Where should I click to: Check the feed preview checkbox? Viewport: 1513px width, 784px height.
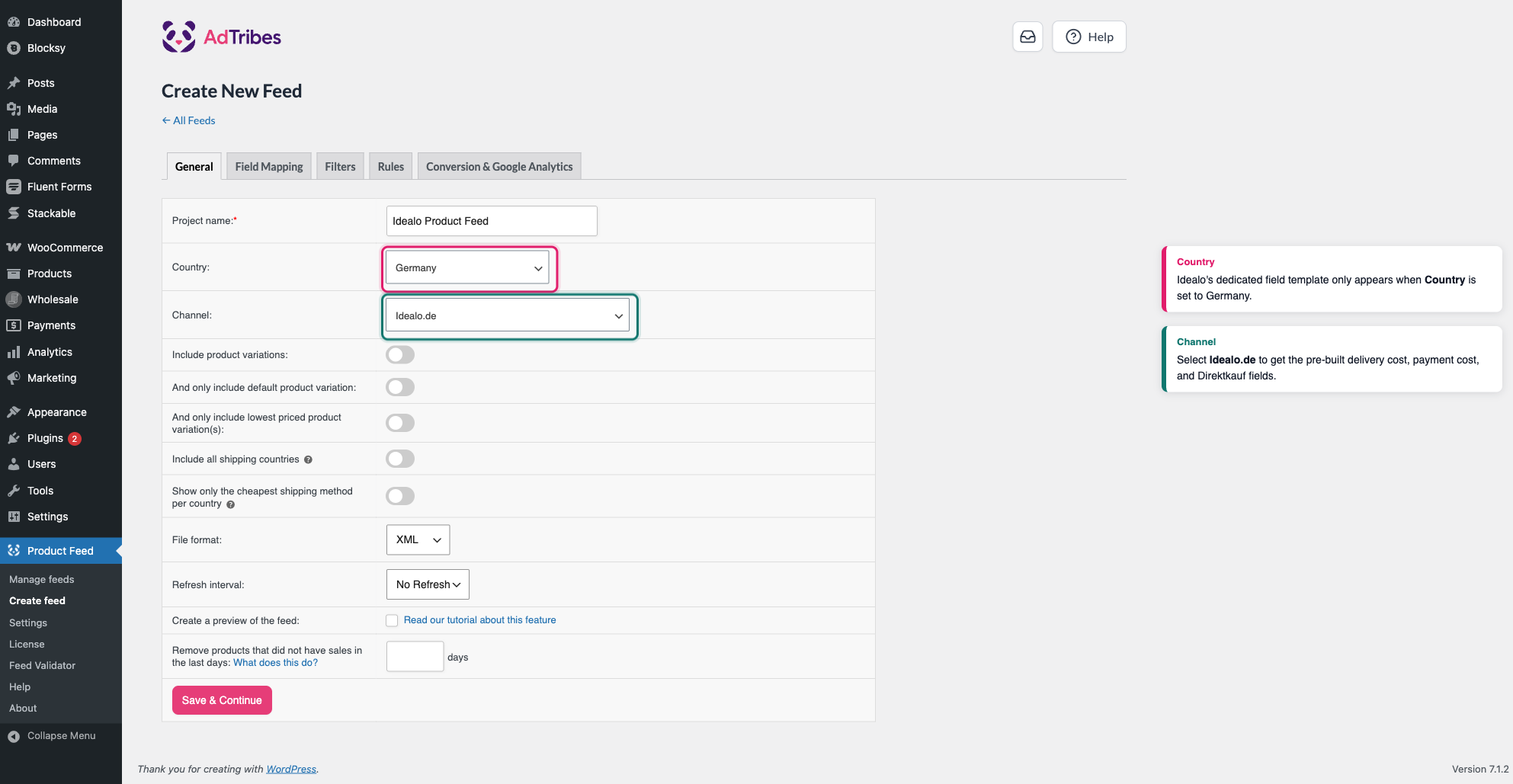(392, 620)
